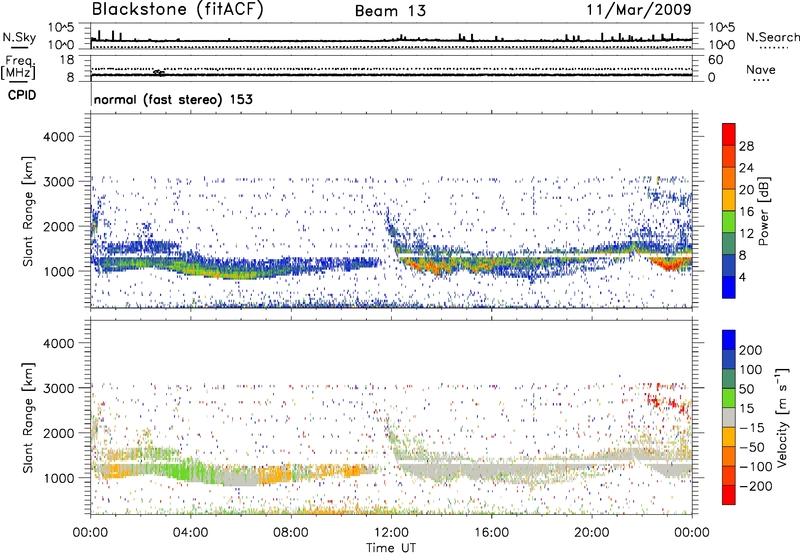Screen dimensions: 800x554
Task: Click the '4000' tick on the power panel
Action: point(58,137)
